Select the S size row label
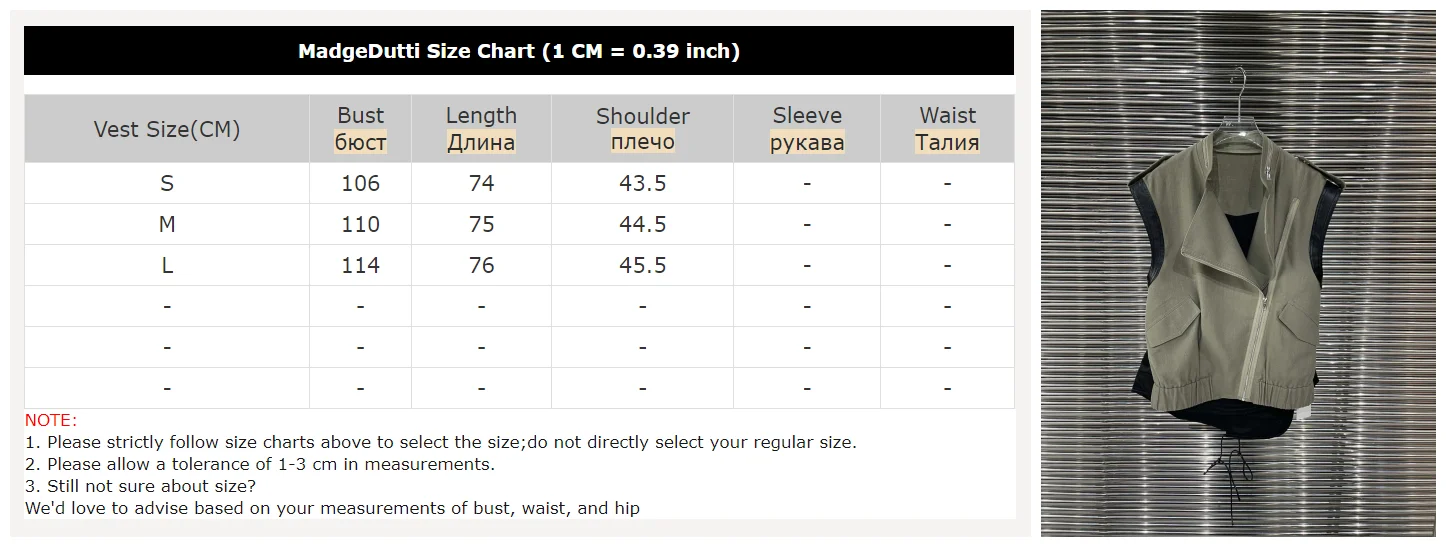 167,183
